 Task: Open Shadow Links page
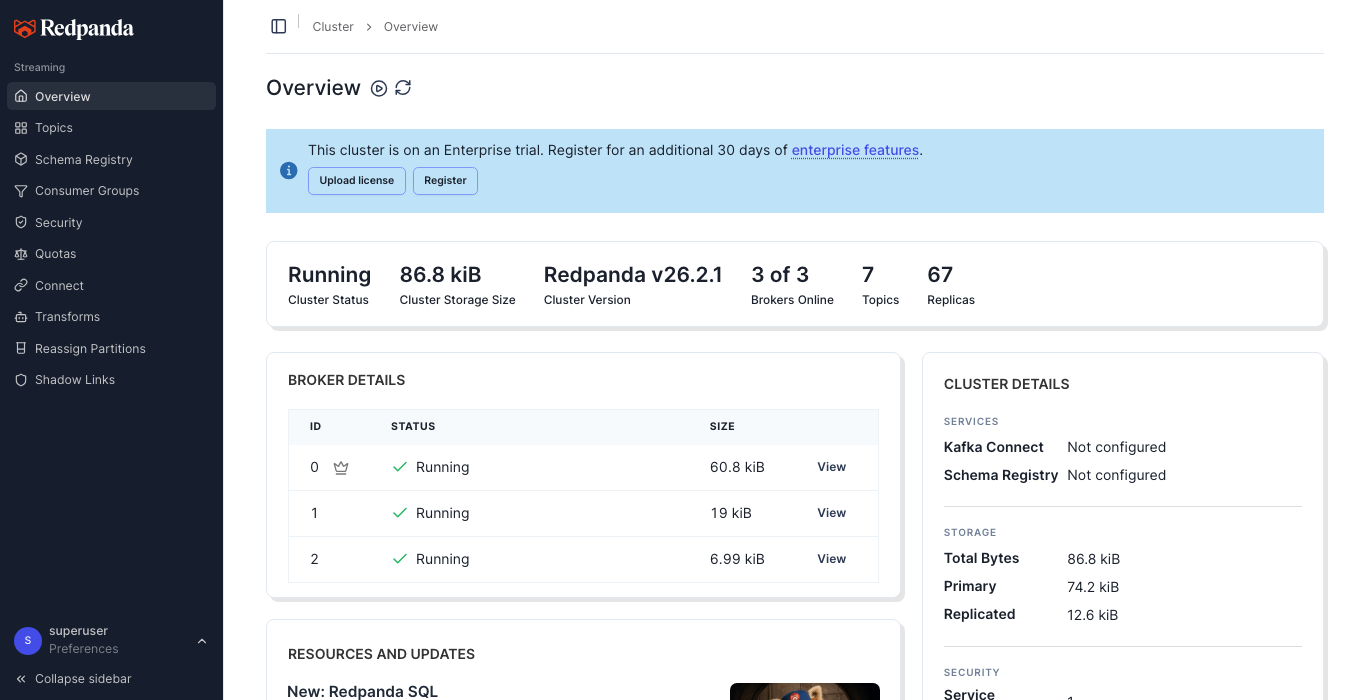[x=111, y=380]
